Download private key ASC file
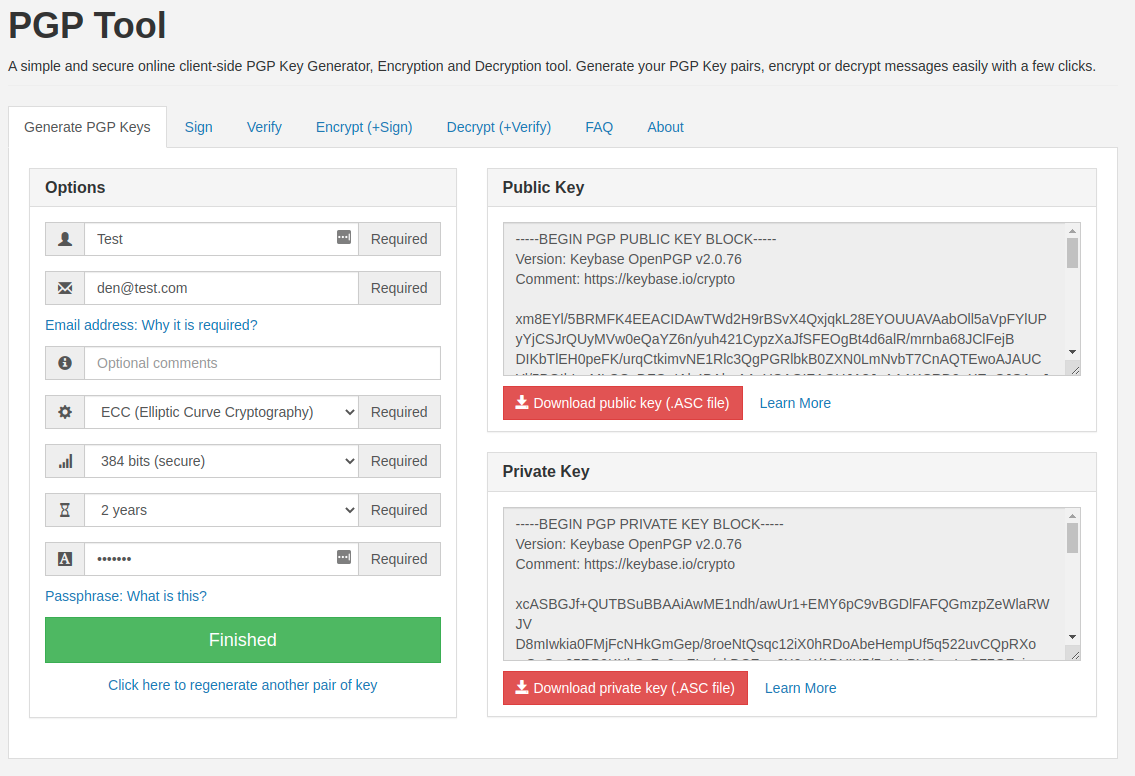 click(x=625, y=688)
